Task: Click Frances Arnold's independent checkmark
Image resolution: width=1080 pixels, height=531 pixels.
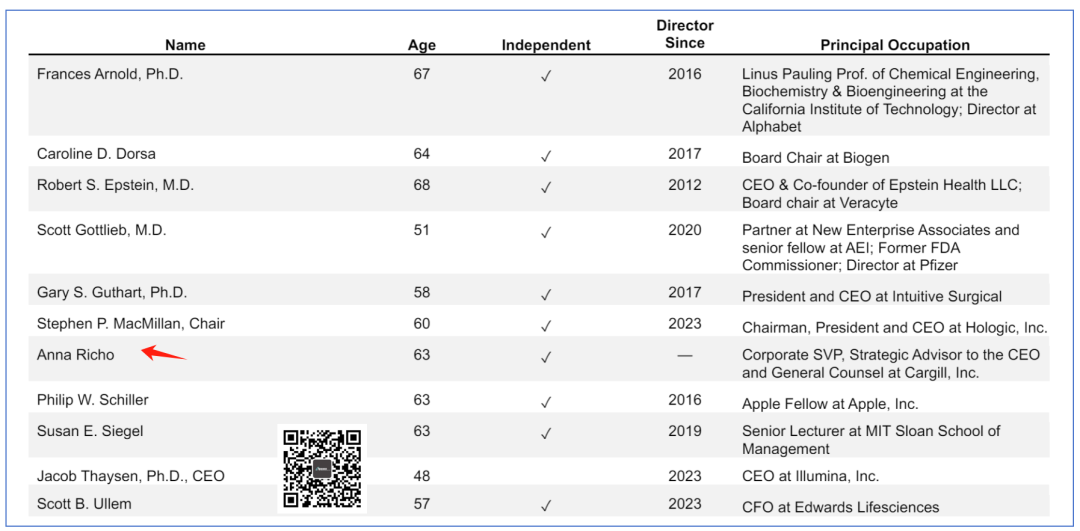Action: coord(546,76)
